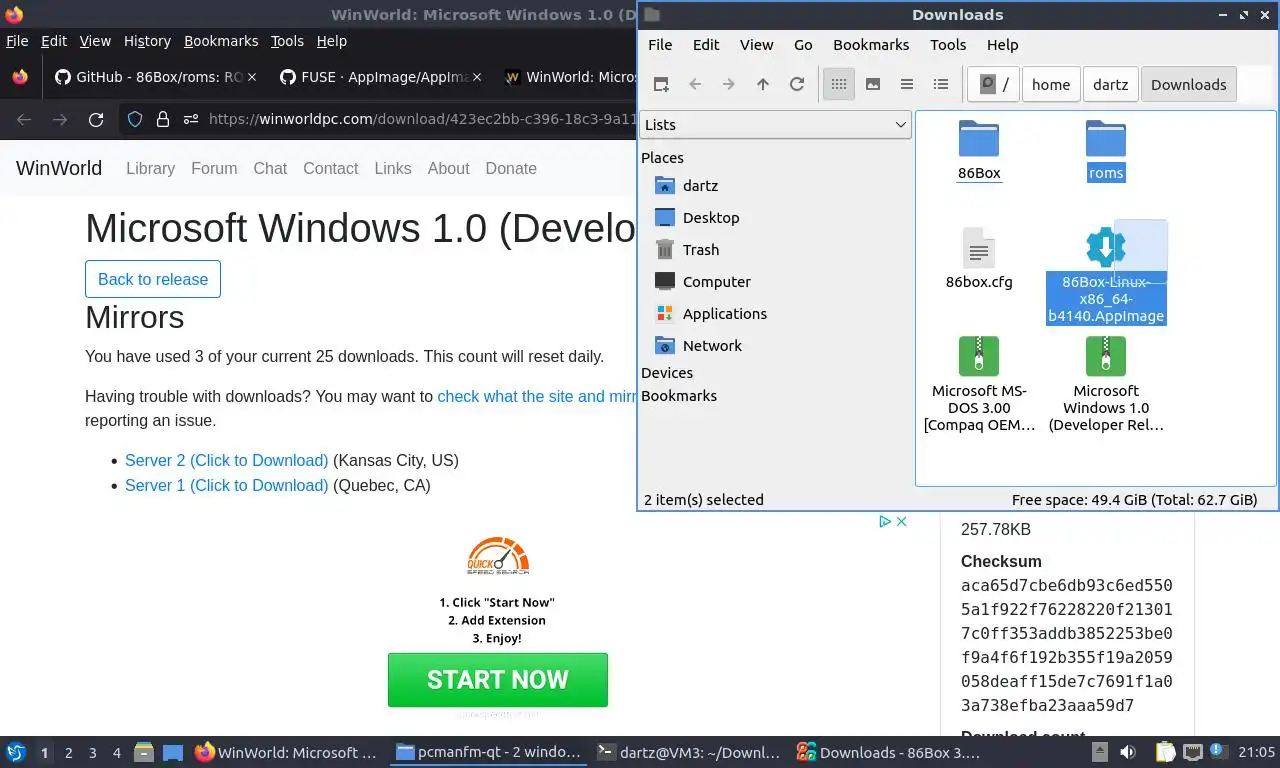Open the WinWorld Donate link
The width and height of the screenshot is (1280, 768).
[x=511, y=168]
